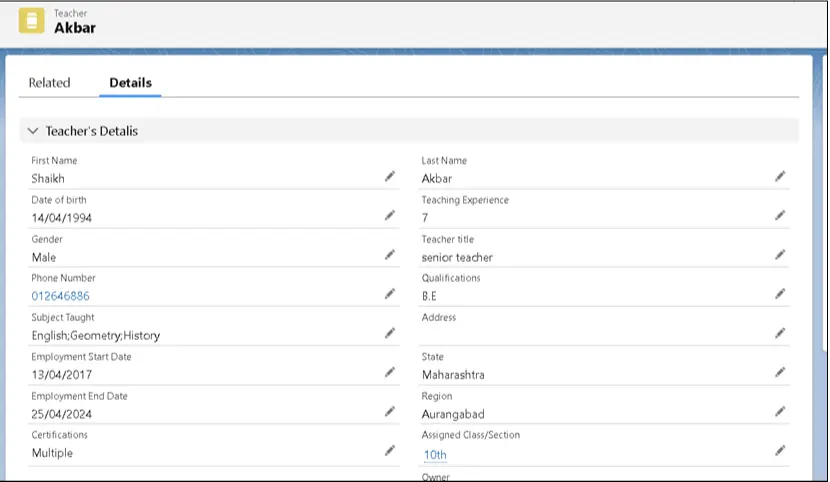Open the 10th Assigned Class link

pos(435,454)
